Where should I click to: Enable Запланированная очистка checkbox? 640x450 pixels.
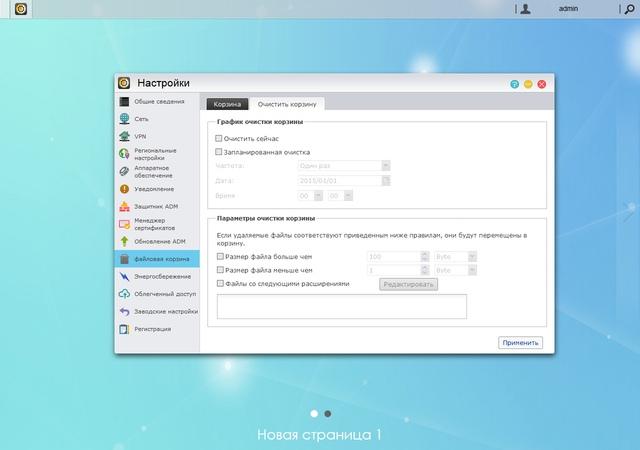click(x=218, y=152)
